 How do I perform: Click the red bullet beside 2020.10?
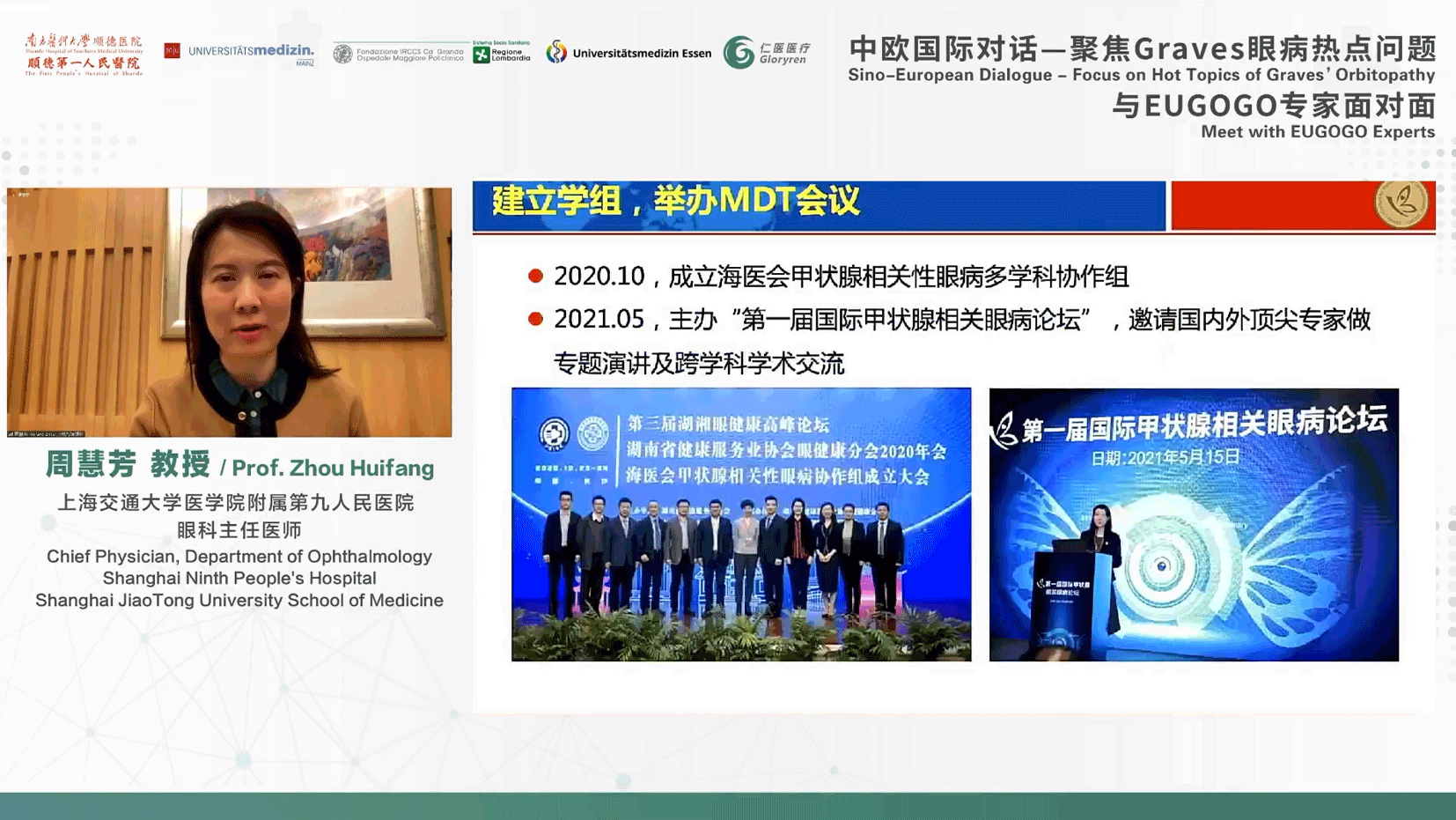tap(535, 277)
